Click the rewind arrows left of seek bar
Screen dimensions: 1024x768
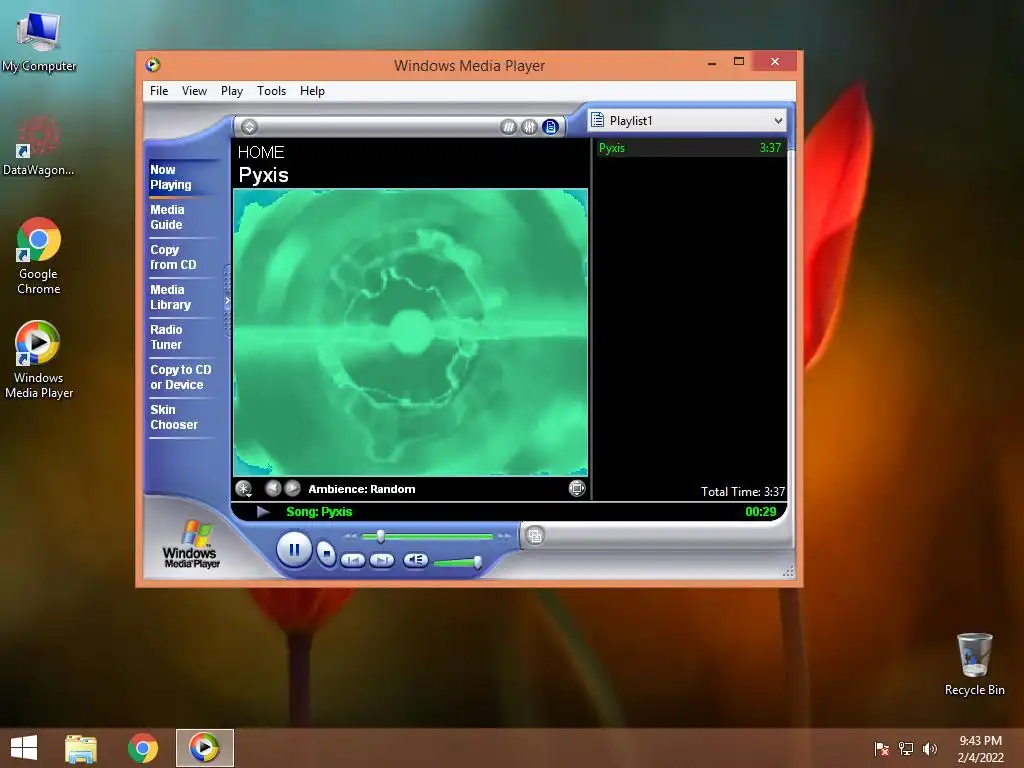[x=351, y=536]
